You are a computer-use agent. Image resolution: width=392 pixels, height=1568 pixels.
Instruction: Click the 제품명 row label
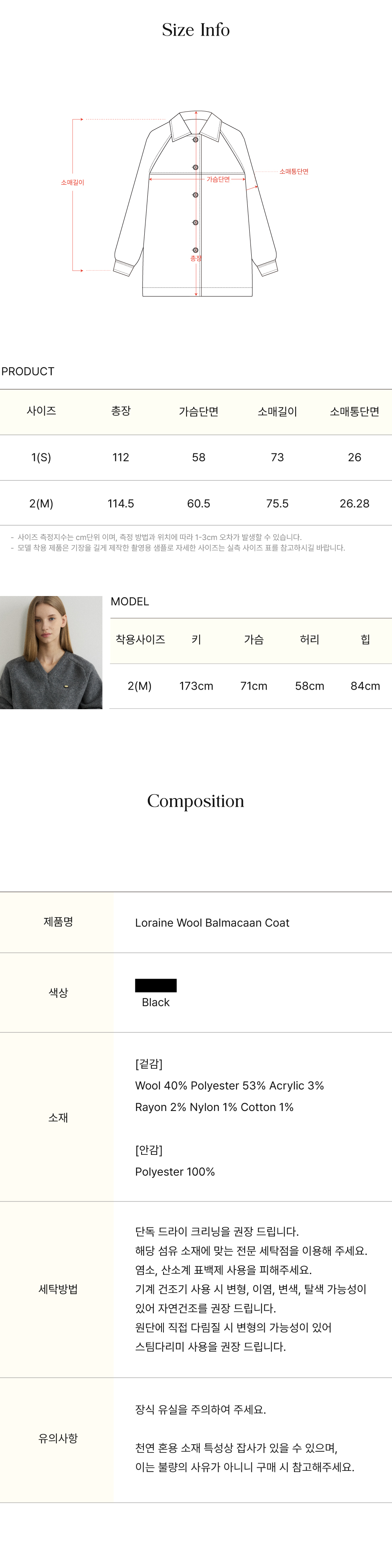click(x=58, y=922)
